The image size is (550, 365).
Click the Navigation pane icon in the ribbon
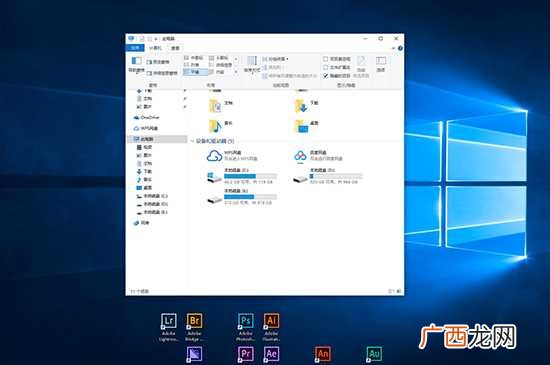[136, 61]
